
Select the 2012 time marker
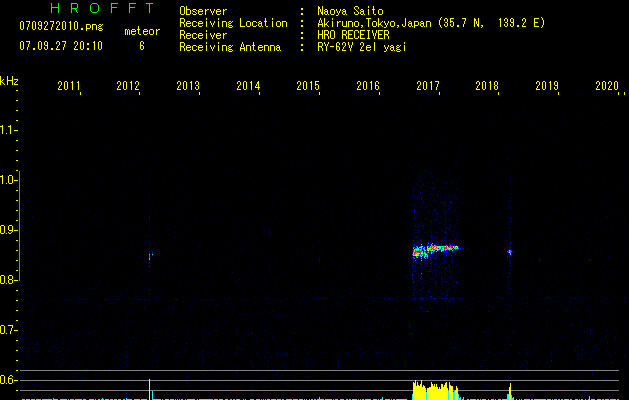pos(128,87)
